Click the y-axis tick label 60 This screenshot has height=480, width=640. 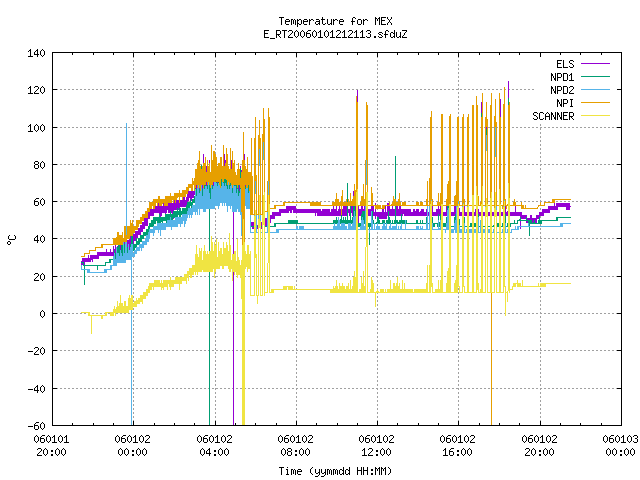[39, 202]
